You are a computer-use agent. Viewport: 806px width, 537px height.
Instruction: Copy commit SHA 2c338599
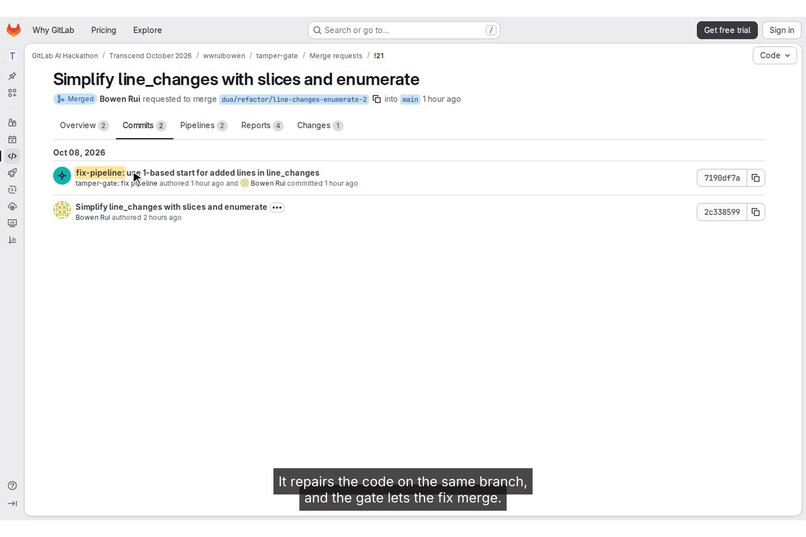[x=756, y=212]
